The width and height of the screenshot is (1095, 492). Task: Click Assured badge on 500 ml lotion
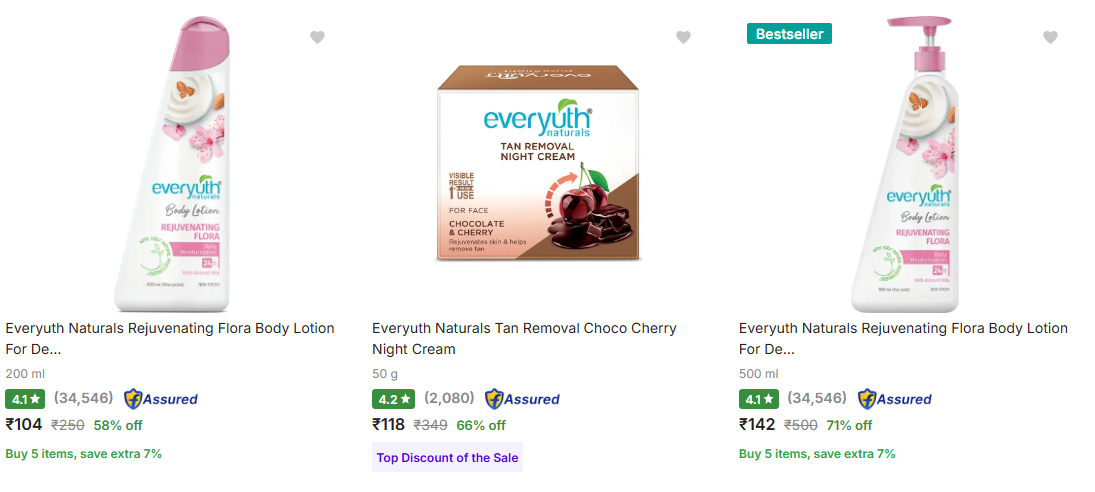(894, 399)
